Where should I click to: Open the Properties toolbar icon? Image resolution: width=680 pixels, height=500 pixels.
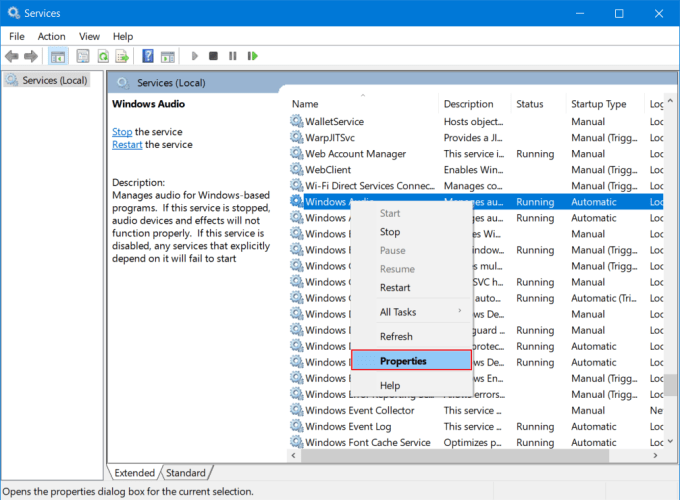click(x=83, y=56)
